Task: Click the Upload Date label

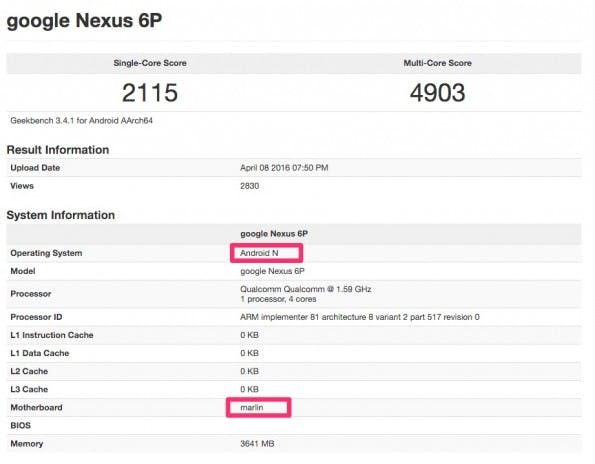Action: [x=35, y=168]
